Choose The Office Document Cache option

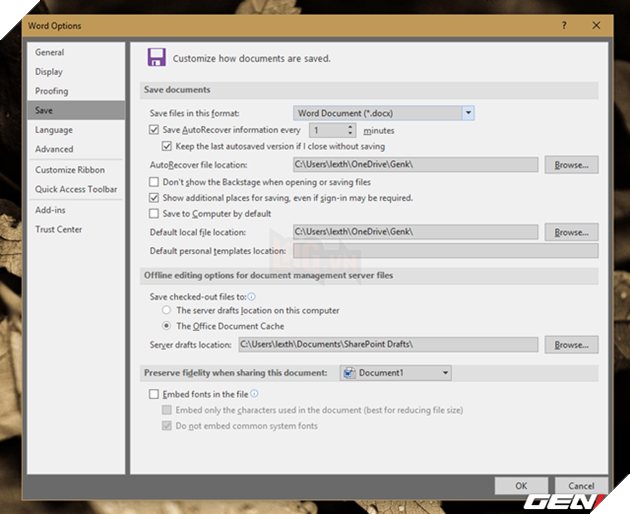[167, 326]
